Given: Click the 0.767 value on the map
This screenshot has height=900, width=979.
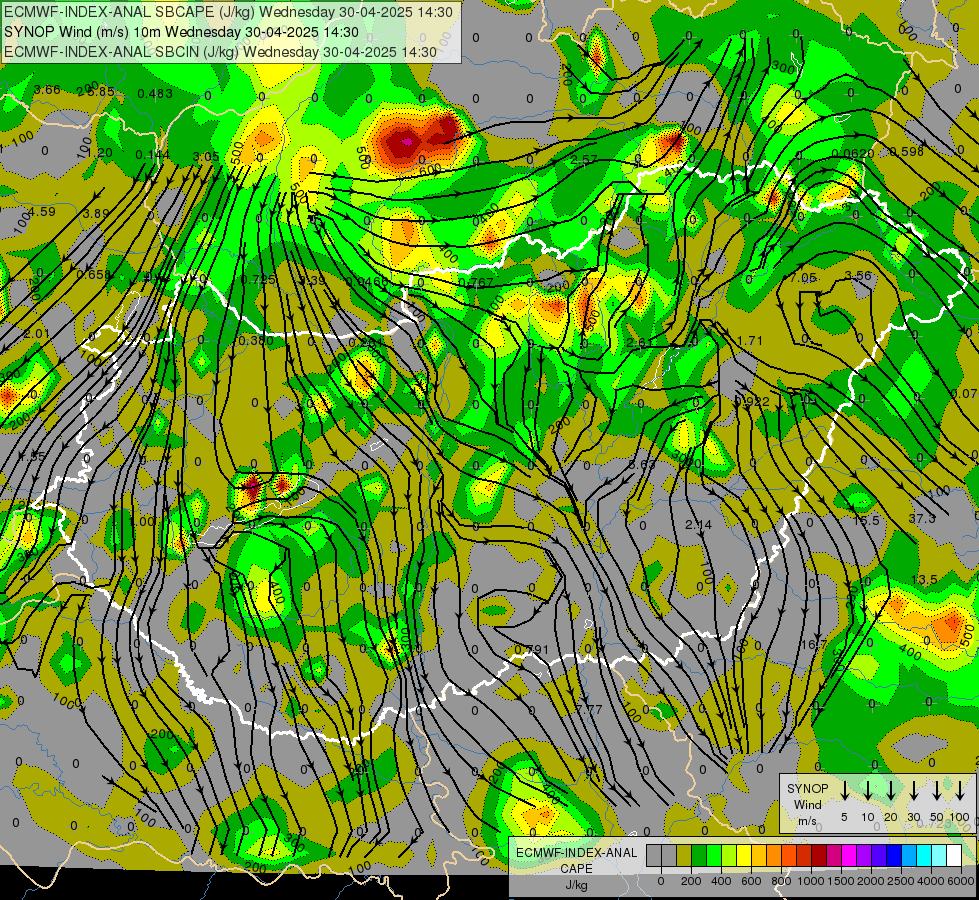Looking at the screenshot, I should point(476,282).
